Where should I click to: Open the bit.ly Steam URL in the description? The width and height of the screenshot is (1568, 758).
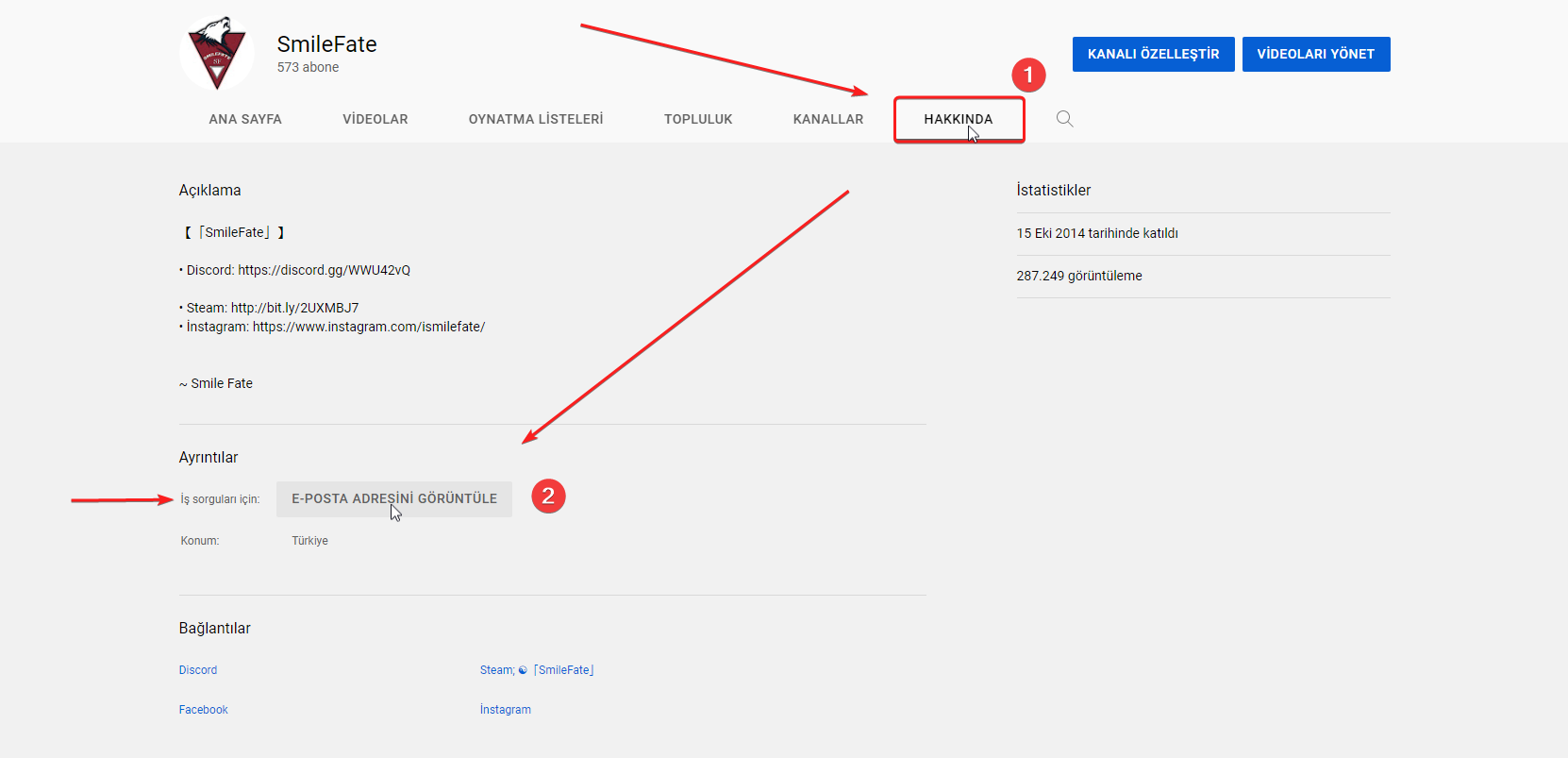coord(294,308)
